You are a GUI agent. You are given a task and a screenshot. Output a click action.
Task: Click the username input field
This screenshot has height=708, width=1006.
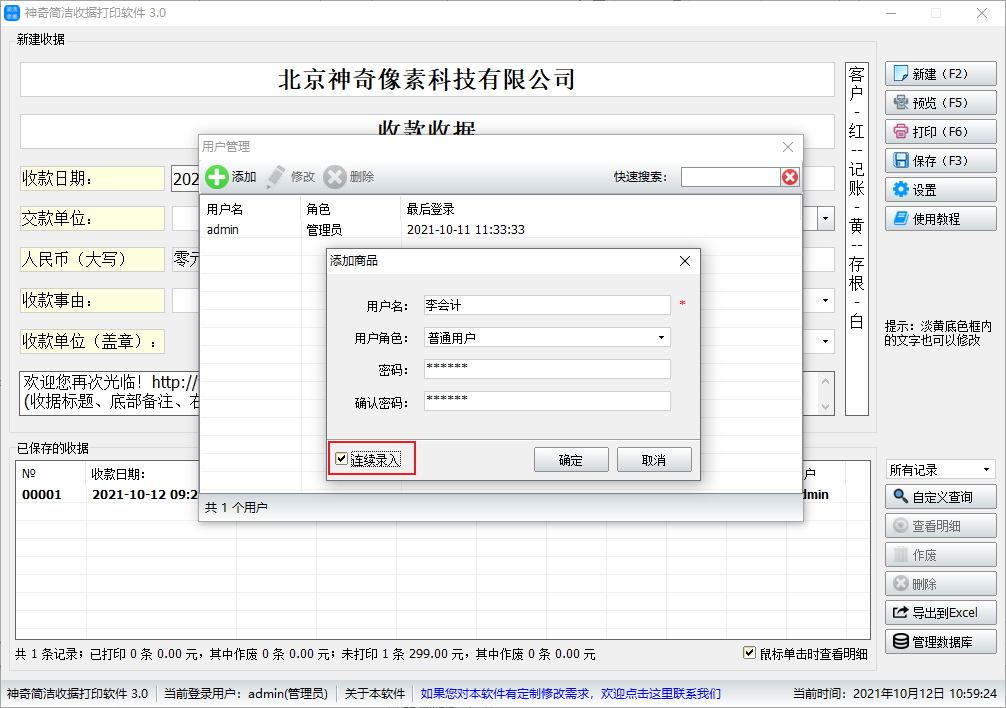coord(546,305)
